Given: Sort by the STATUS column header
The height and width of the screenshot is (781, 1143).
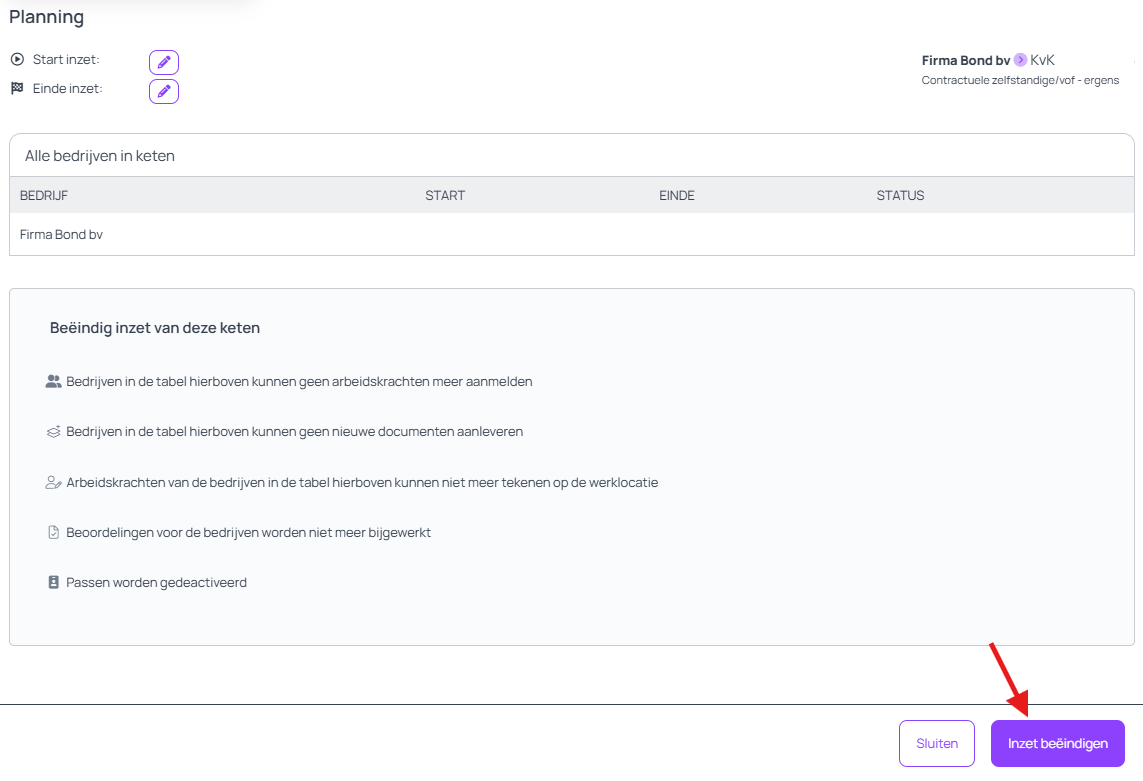Looking at the screenshot, I should [x=900, y=195].
